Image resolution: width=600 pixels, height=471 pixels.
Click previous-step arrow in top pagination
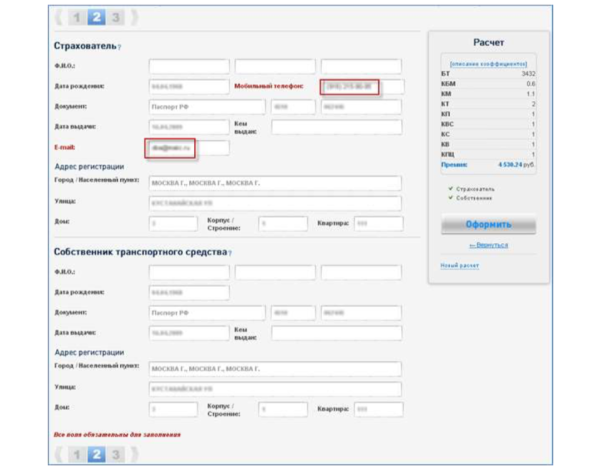pyautogui.click(x=56, y=17)
